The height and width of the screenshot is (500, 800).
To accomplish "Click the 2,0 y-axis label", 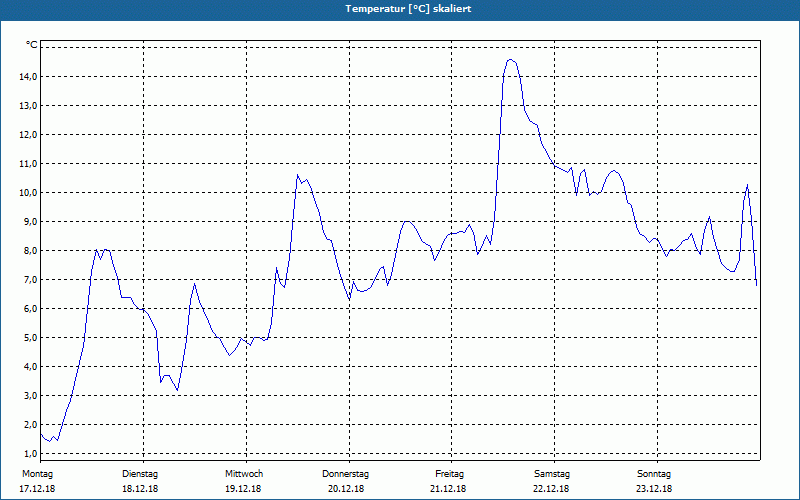I will coord(30,425).
